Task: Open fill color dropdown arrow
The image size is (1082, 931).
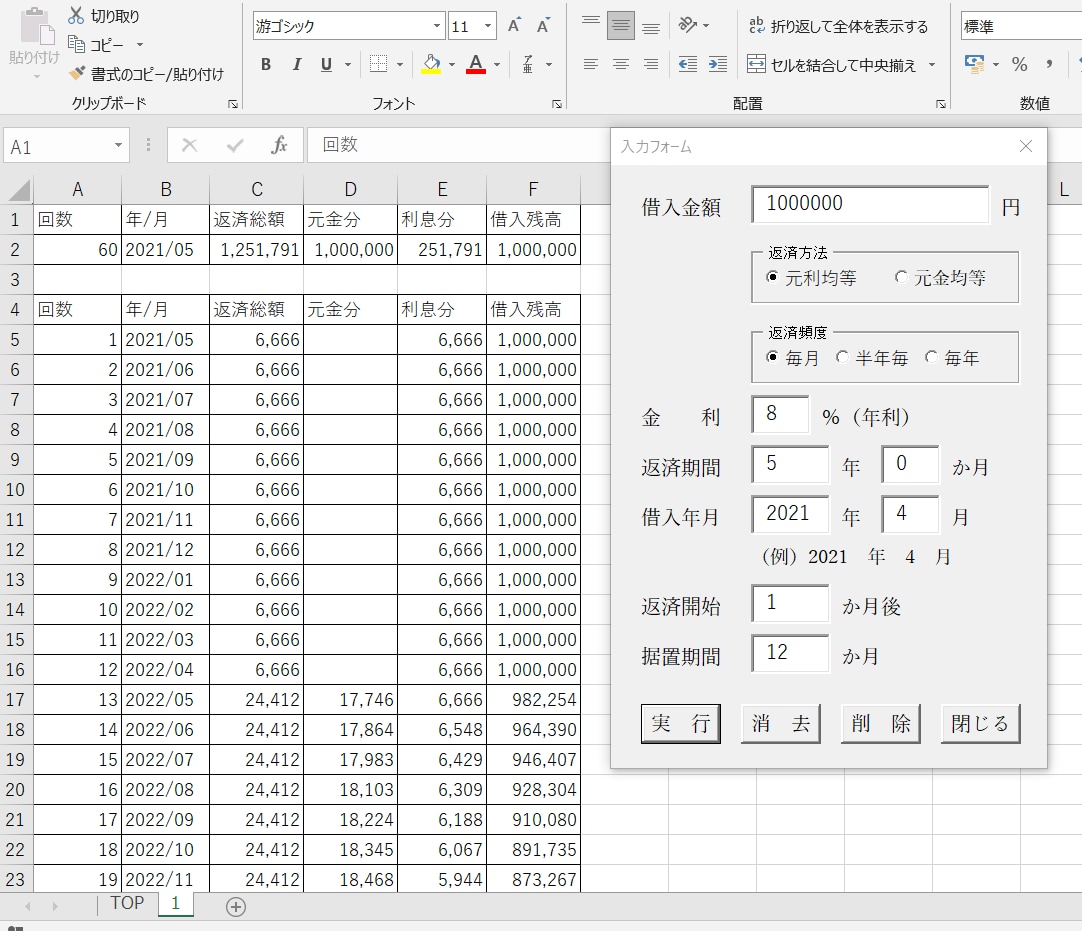Action: pos(452,65)
